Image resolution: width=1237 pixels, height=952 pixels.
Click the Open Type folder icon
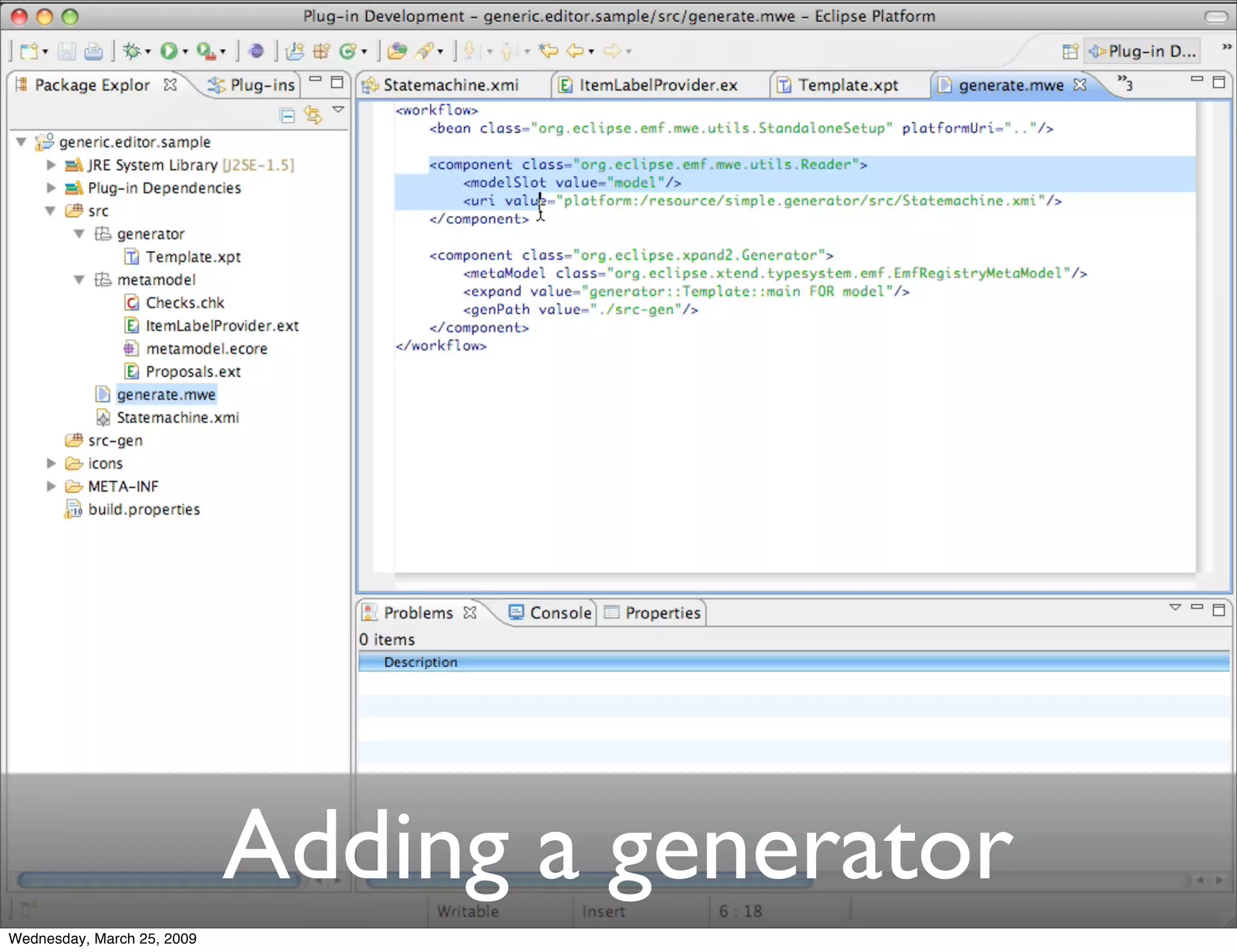(x=396, y=51)
